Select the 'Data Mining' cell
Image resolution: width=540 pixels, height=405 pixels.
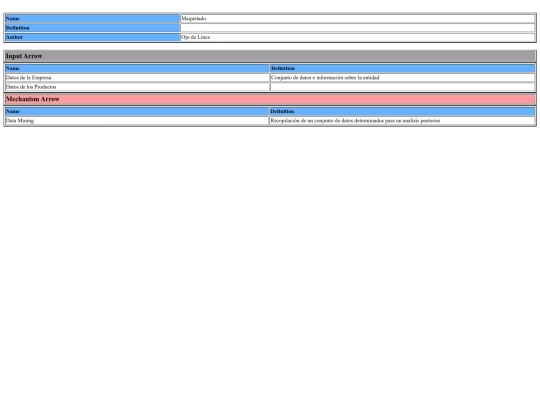137,121
